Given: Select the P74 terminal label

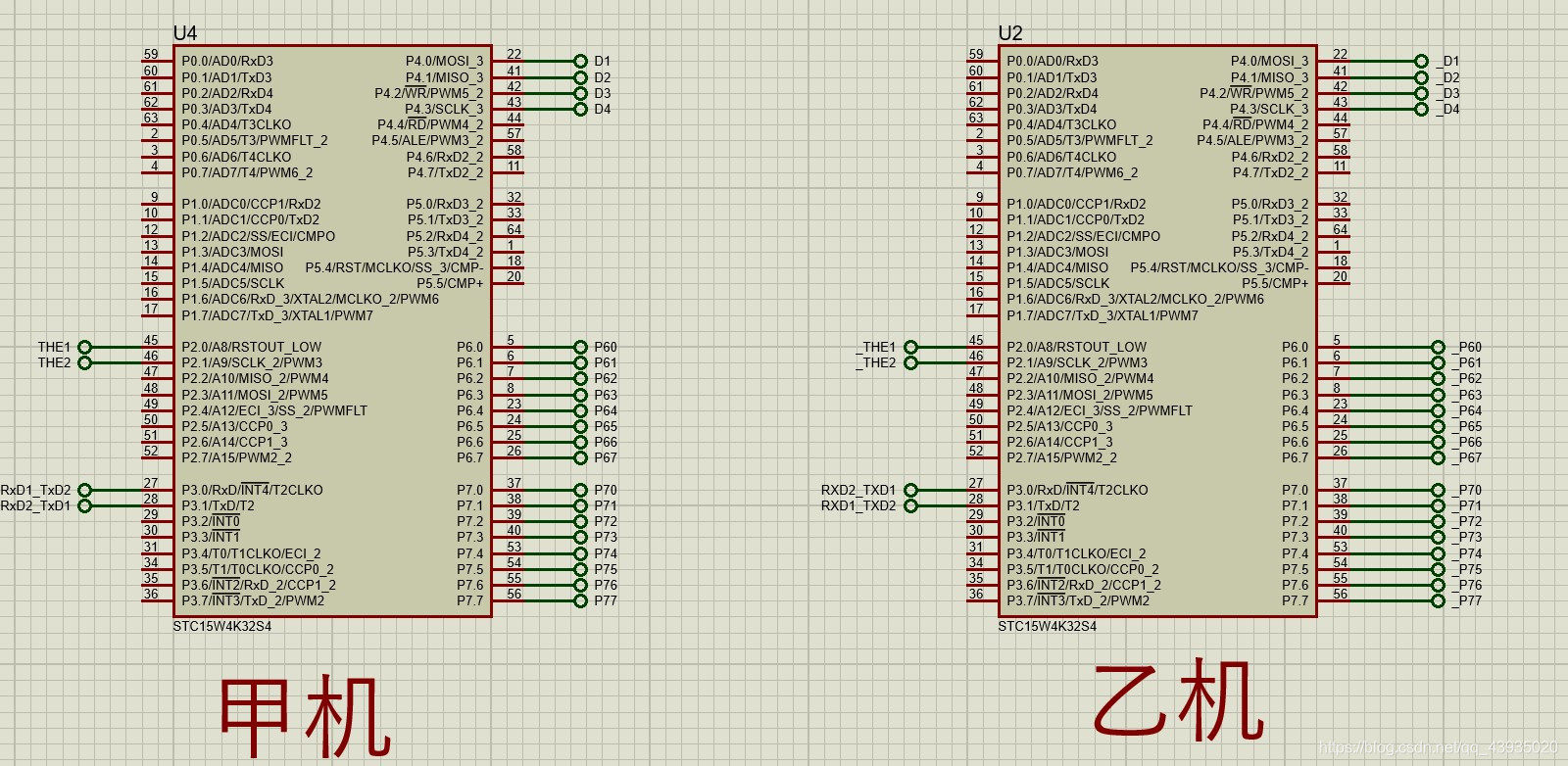Looking at the screenshot, I should [606, 553].
